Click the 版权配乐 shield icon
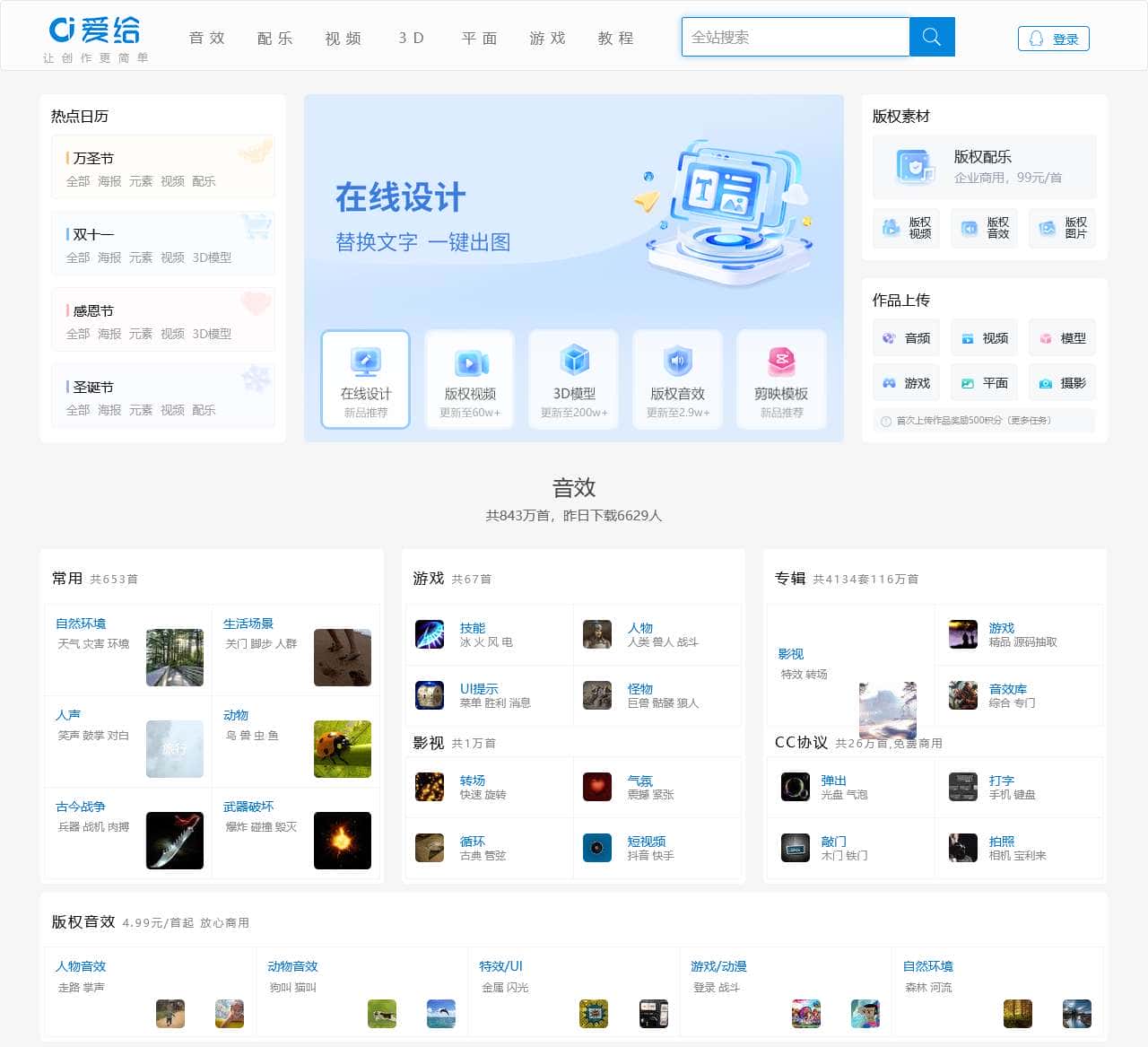Image resolution: width=1148 pixels, height=1047 pixels. tap(915, 166)
